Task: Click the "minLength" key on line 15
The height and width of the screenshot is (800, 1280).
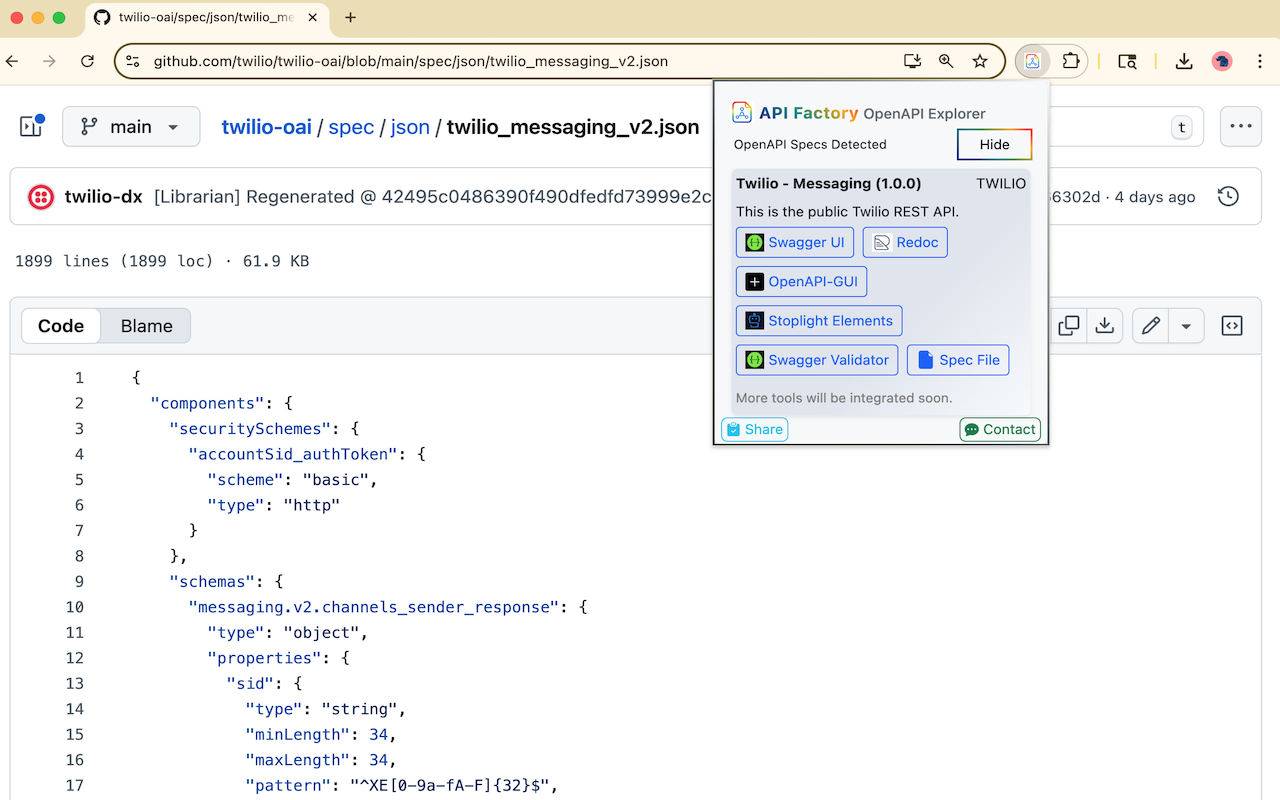Action: pyautogui.click(x=297, y=734)
